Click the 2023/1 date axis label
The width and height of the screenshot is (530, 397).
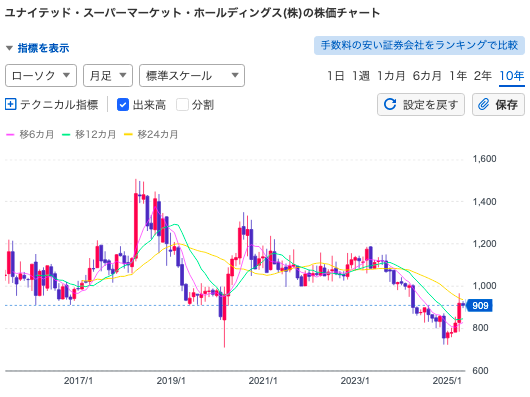355,381
